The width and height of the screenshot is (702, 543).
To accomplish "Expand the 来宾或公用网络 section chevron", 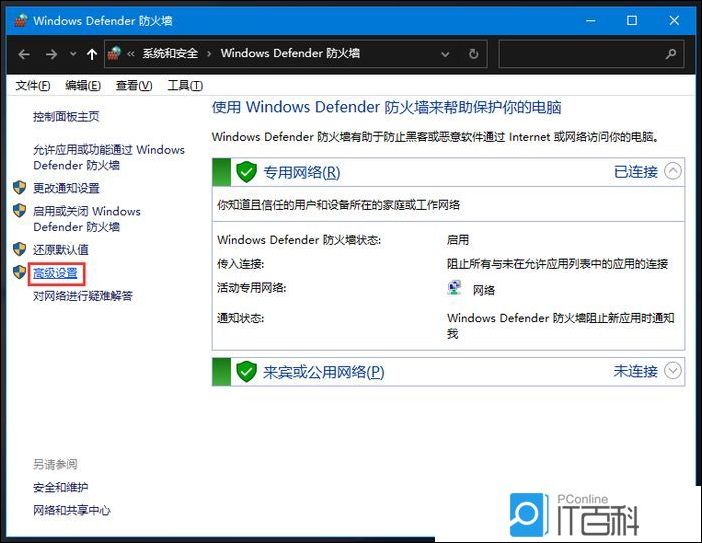I will (x=672, y=371).
